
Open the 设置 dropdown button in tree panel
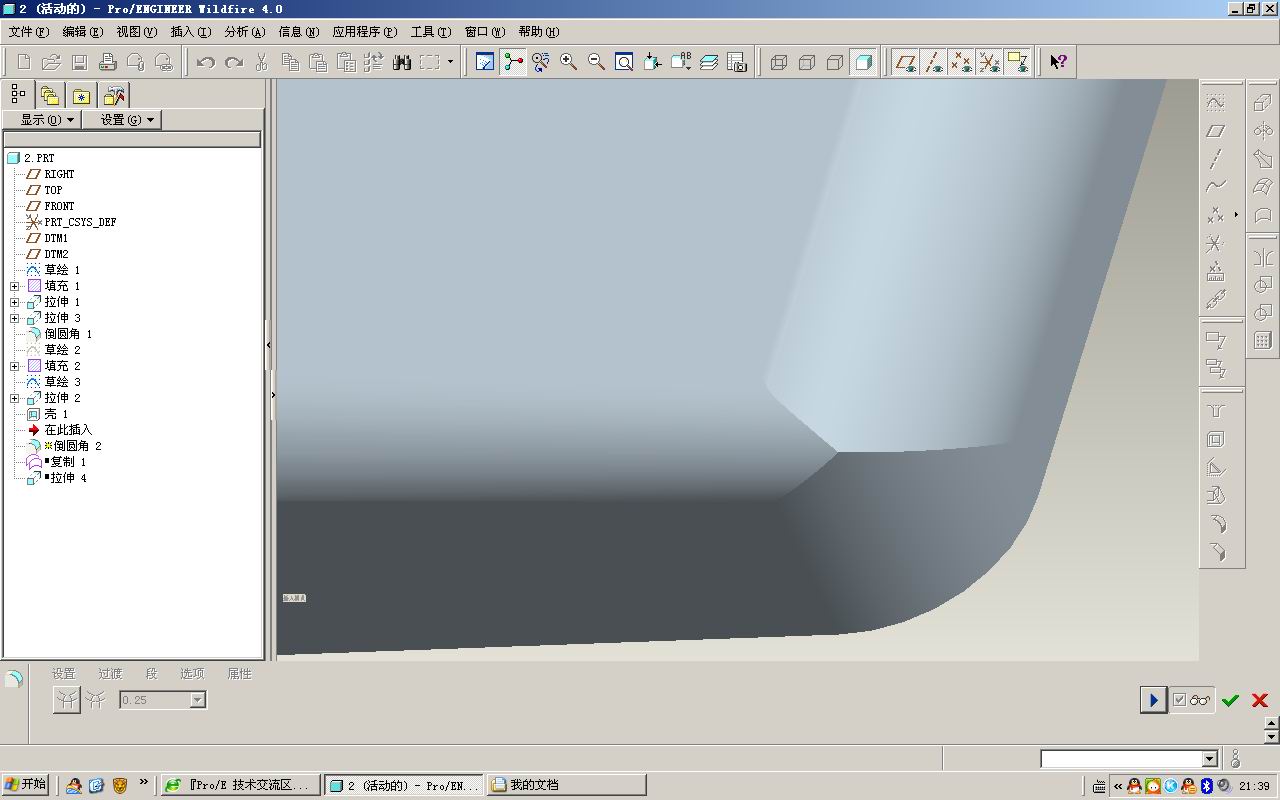tap(122, 119)
